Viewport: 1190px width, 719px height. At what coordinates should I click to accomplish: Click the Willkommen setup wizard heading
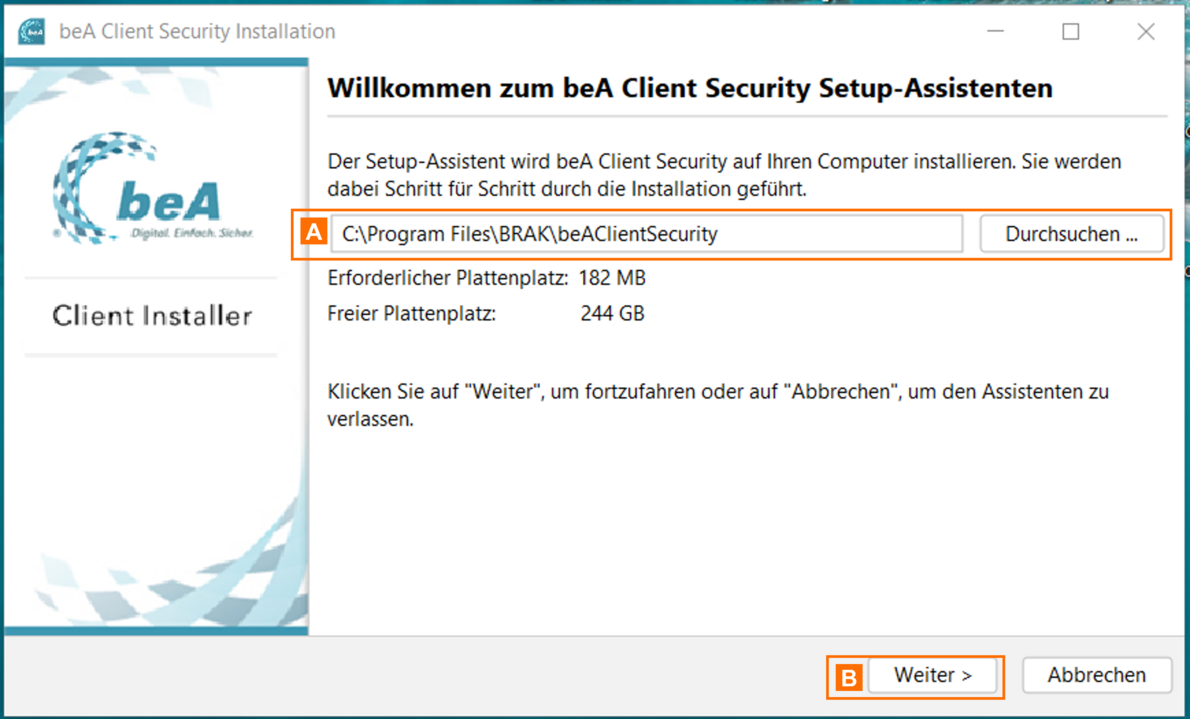(690, 88)
